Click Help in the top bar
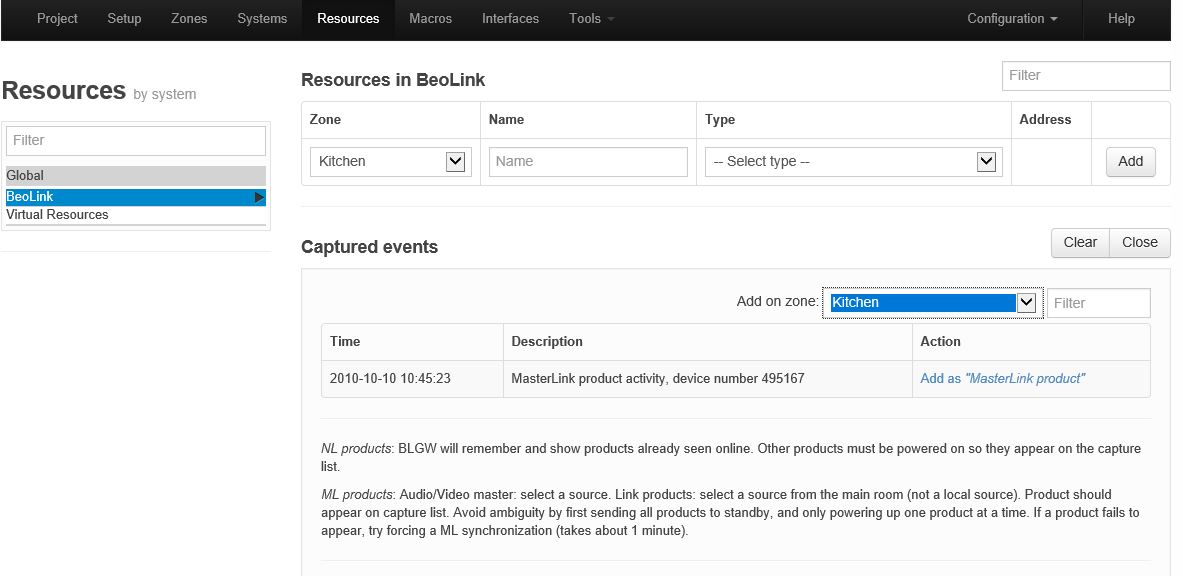The image size is (1183, 576). (1121, 19)
